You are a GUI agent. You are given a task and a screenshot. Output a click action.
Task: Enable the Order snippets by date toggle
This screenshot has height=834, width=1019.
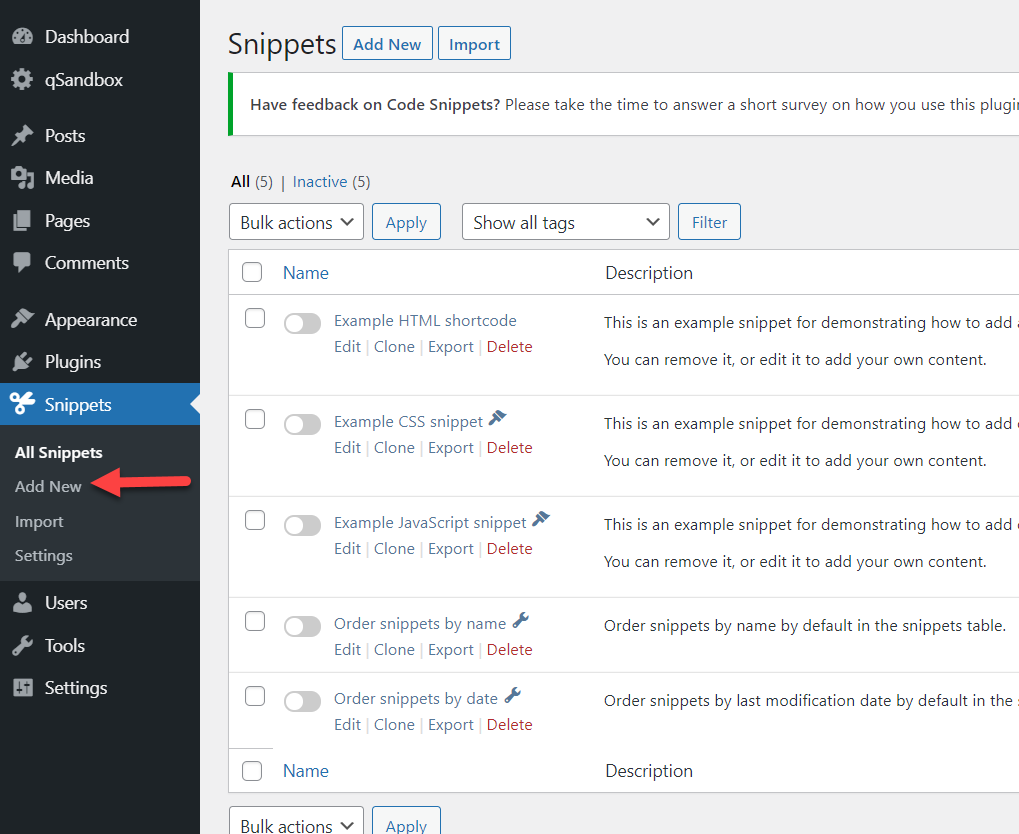tap(302, 701)
